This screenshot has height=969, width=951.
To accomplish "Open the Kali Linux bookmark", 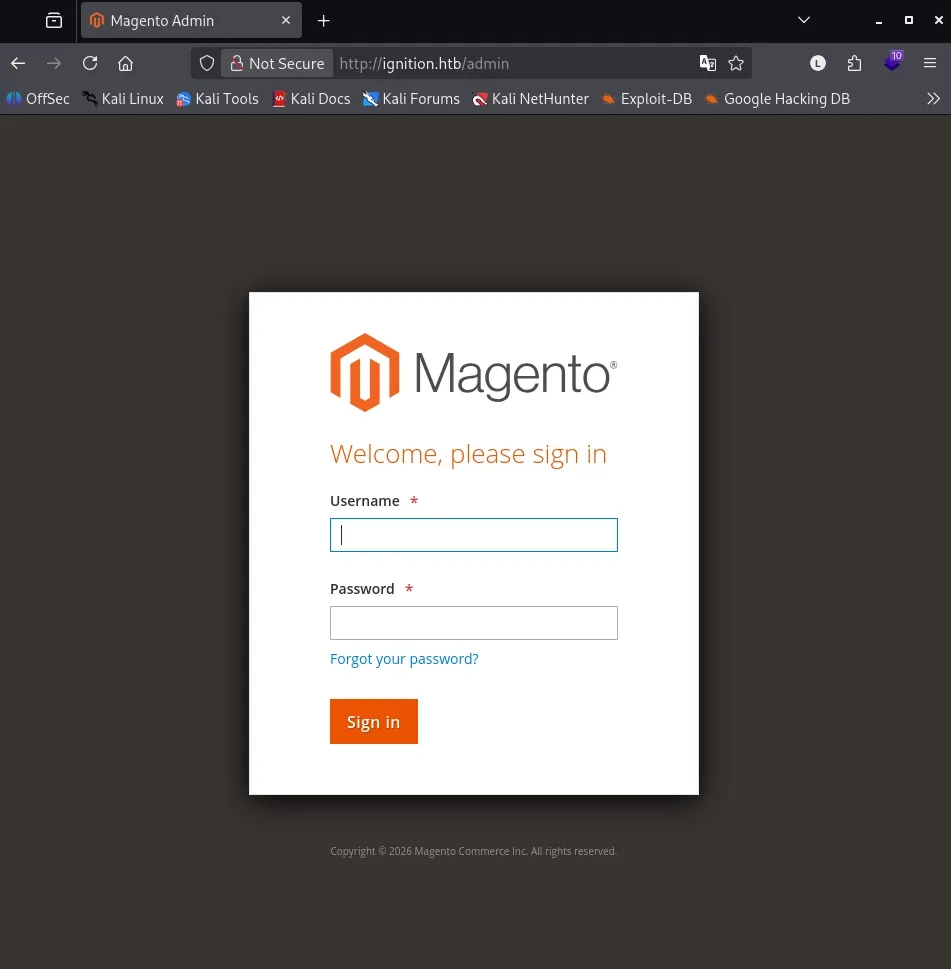I will click(123, 99).
